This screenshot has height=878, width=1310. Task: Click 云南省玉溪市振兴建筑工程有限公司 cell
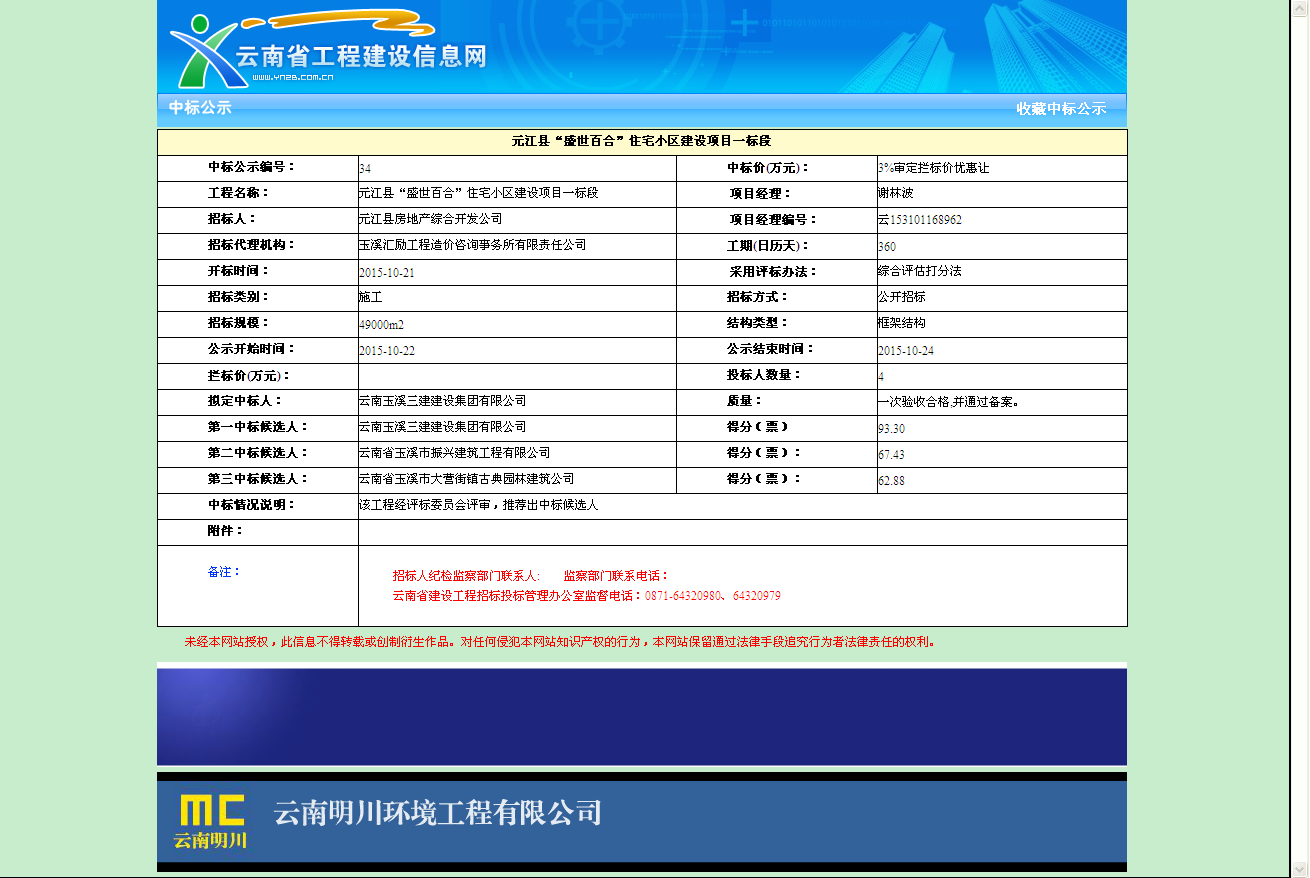(x=455, y=453)
